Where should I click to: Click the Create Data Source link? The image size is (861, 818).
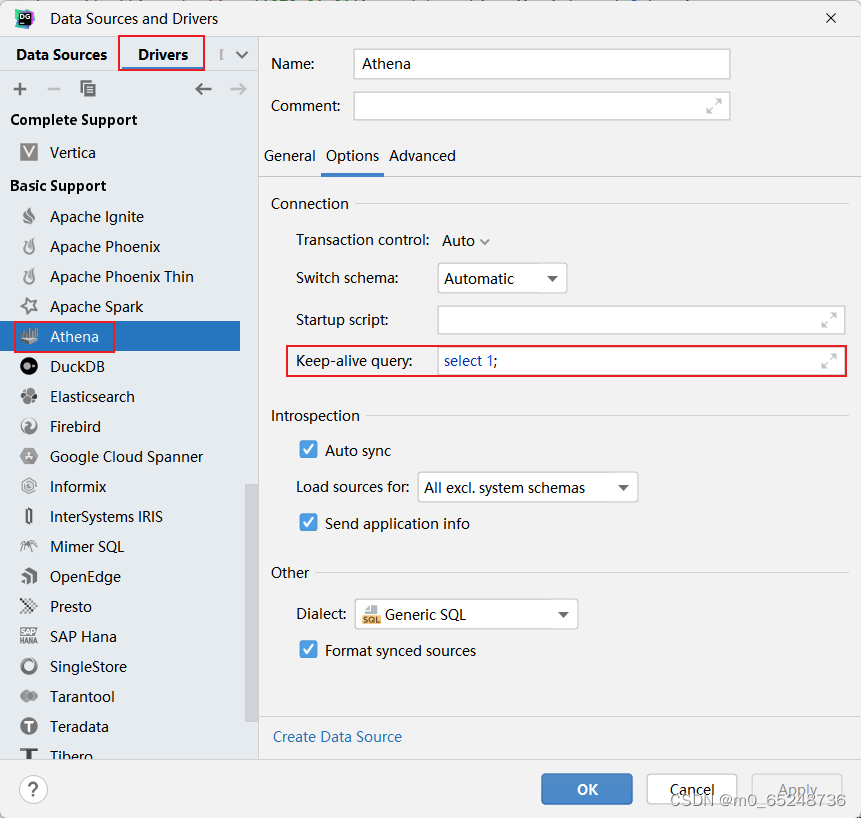[337, 736]
